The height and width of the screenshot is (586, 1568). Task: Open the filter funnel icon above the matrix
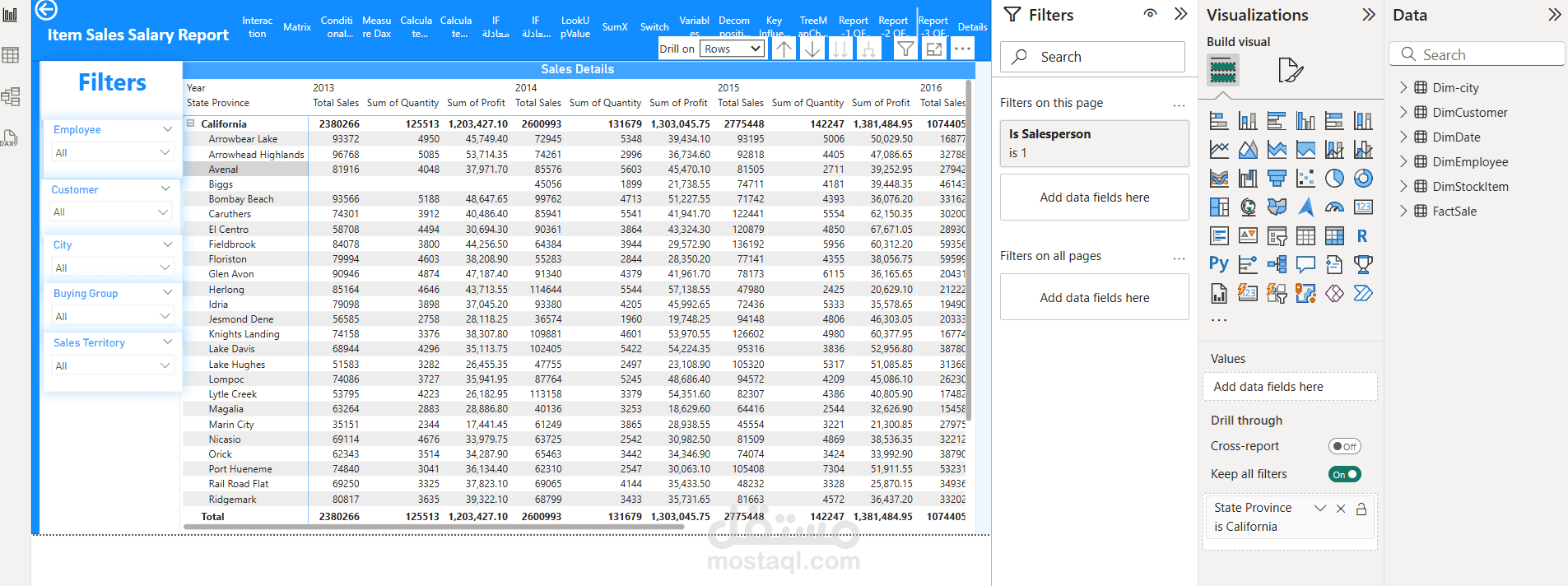pos(905,49)
